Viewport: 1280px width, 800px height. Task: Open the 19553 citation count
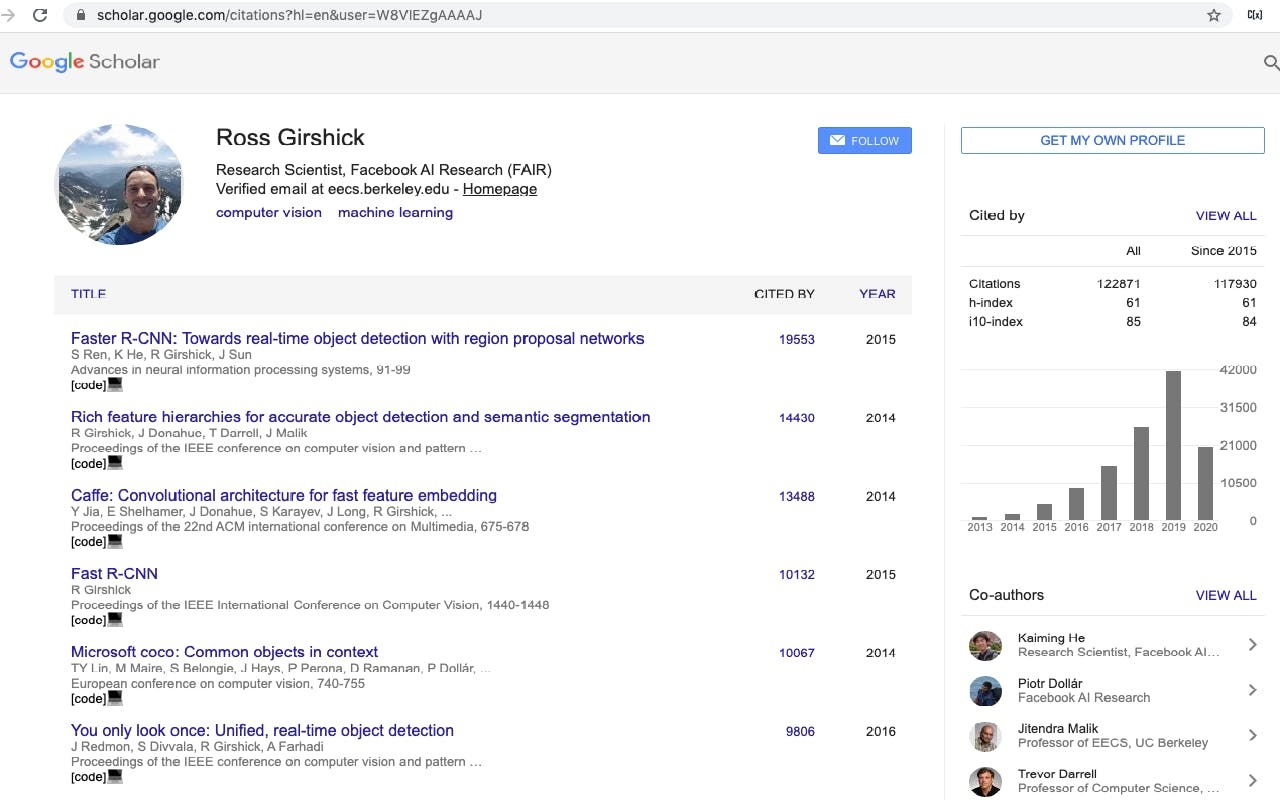point(797,340)
